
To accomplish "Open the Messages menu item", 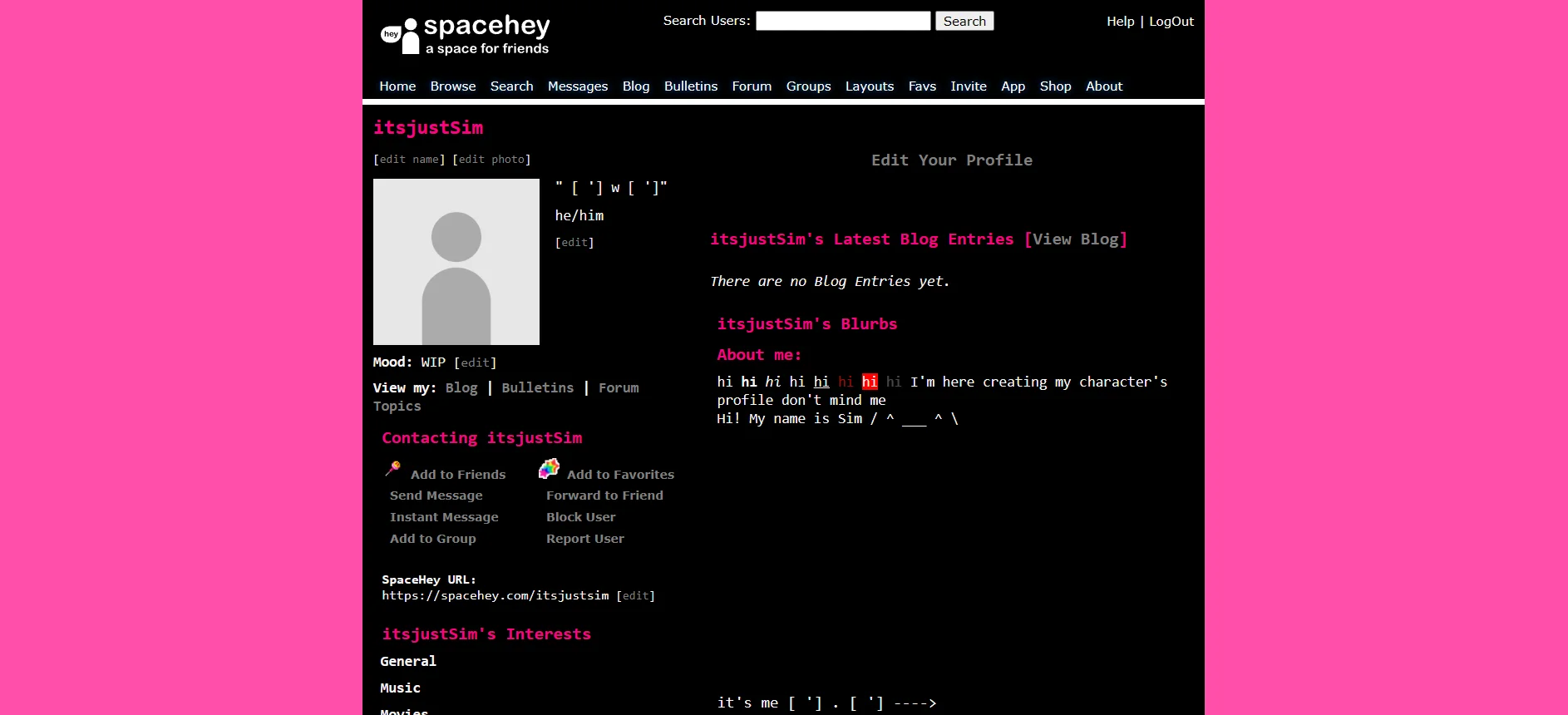I will 577,86.
